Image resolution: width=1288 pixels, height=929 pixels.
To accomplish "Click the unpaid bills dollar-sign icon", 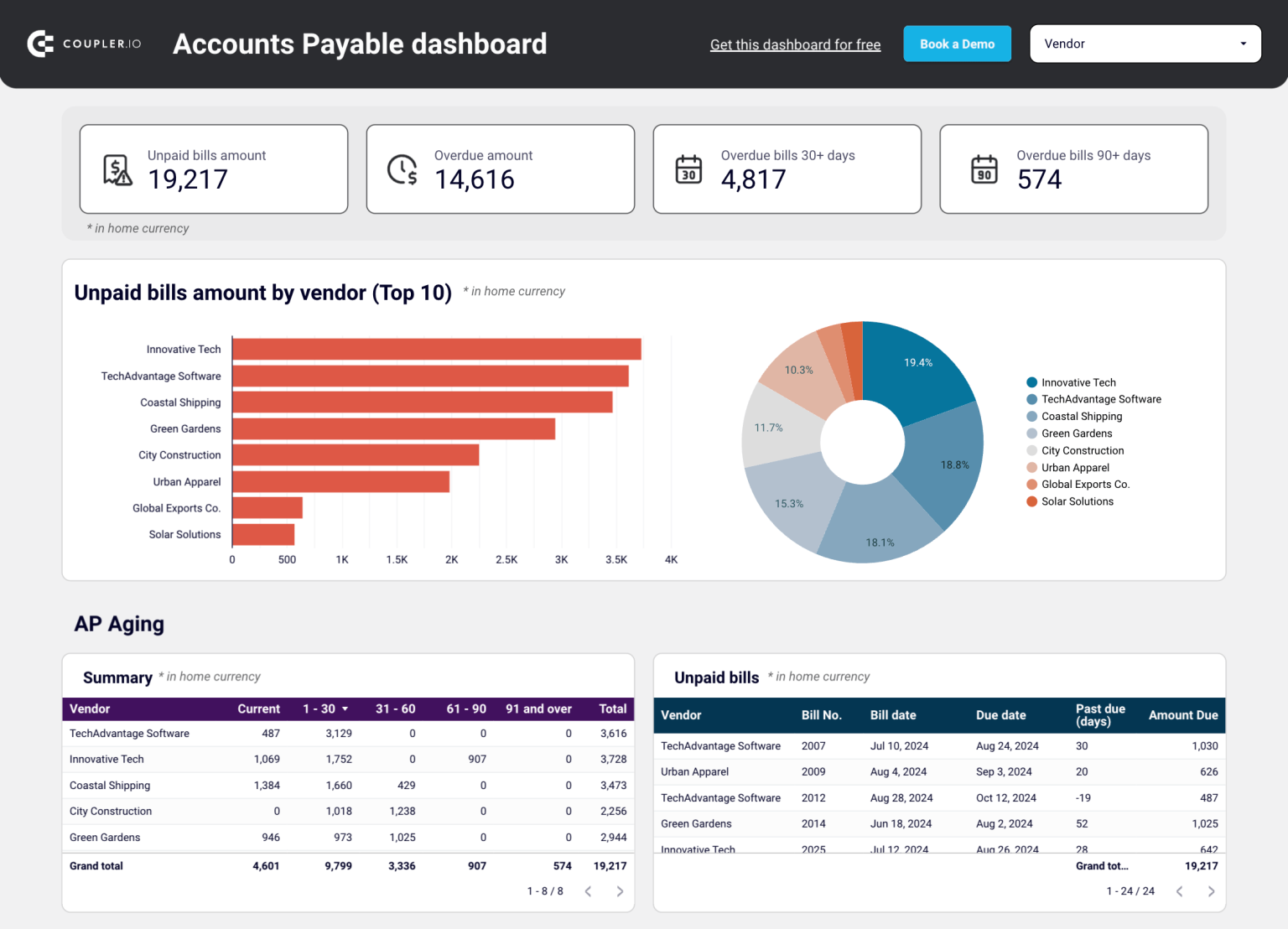I will [117, 169].
